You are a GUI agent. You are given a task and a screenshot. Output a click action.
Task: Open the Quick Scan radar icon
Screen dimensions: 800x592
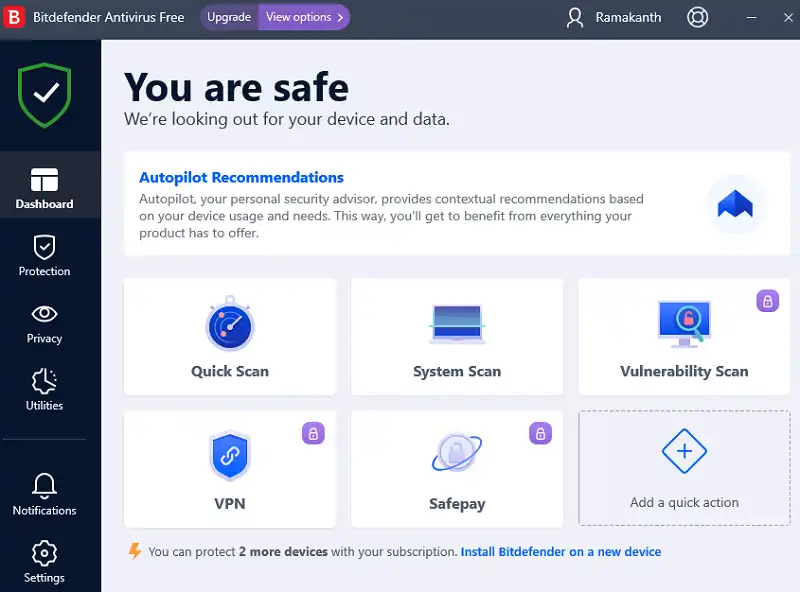[x=230, y=325]
